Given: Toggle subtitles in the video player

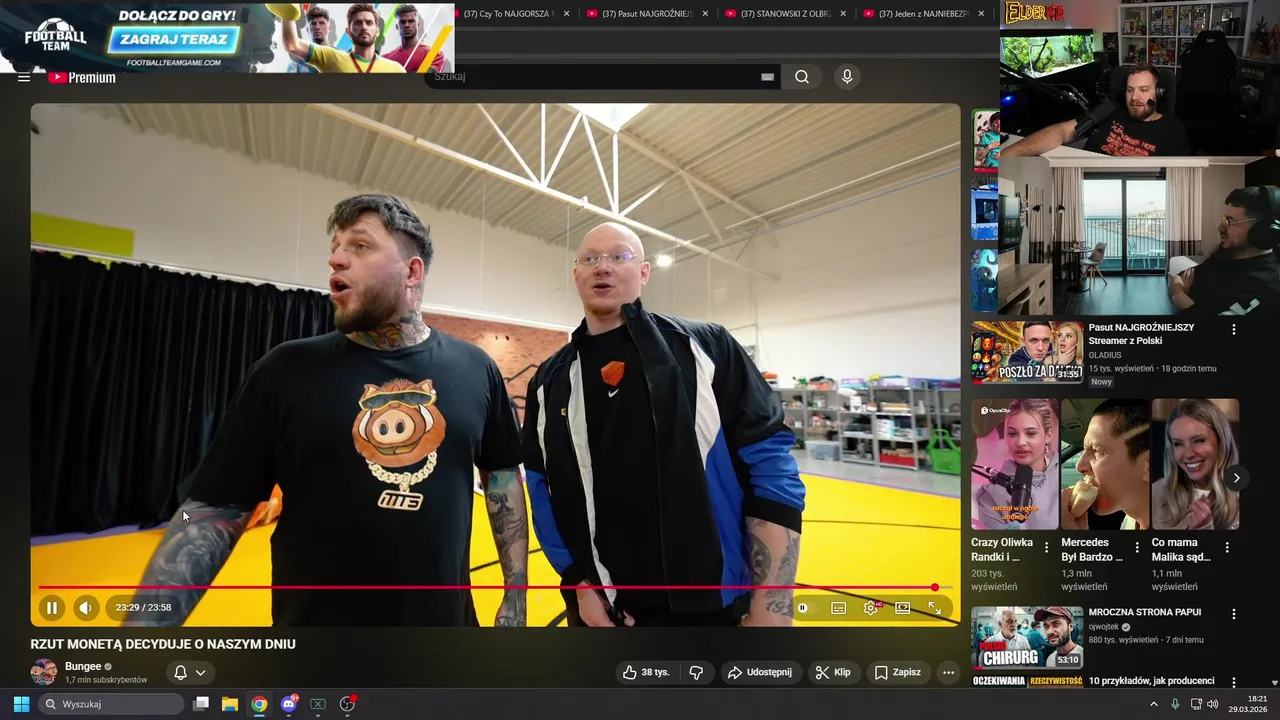Looking at the screenshot, I should click(838, 607).
